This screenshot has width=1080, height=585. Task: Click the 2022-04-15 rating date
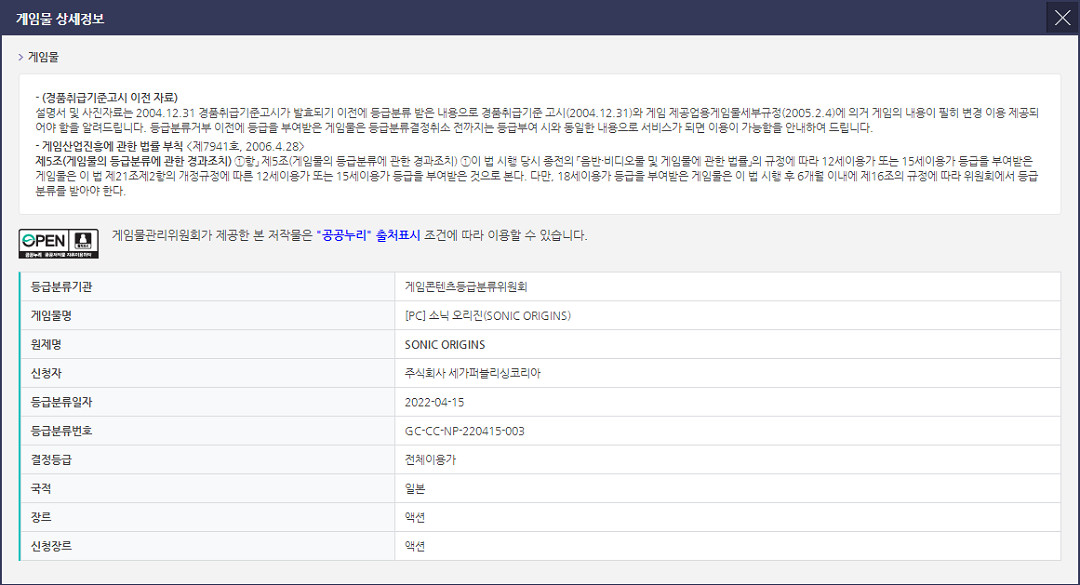pyautogui.click(x=434, y=402)
